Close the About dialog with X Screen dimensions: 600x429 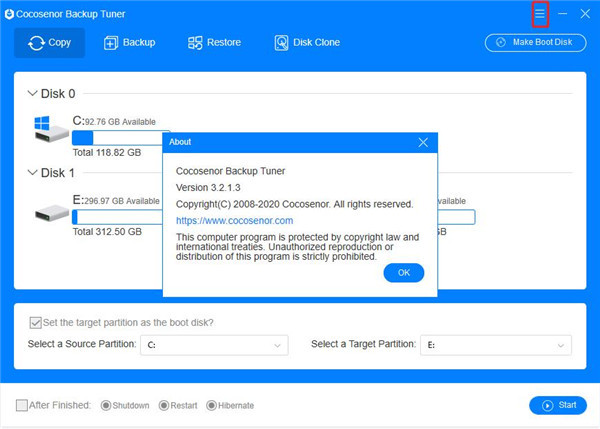423,142
